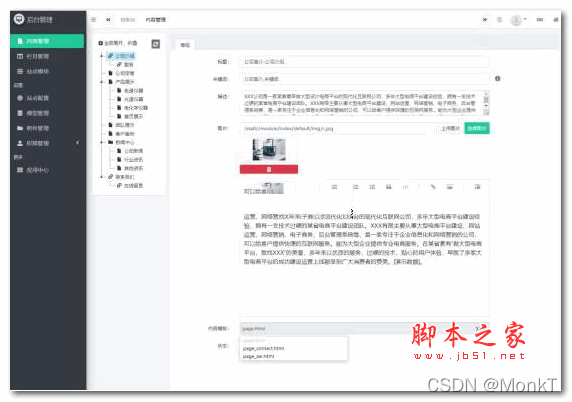This screenshot has width=572, height=402.
Task: Open the content template dropdown showing page.html
Action: click(364, 329)
